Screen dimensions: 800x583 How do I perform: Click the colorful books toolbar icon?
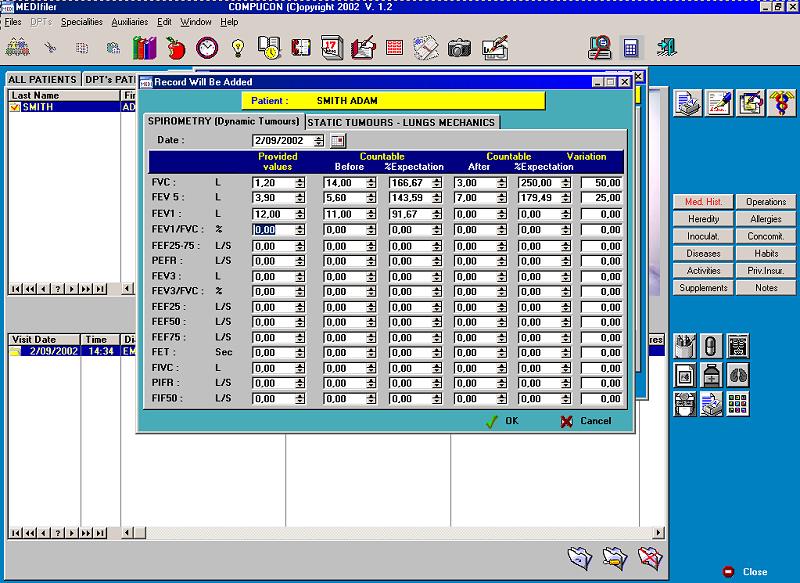pos(144,48)
